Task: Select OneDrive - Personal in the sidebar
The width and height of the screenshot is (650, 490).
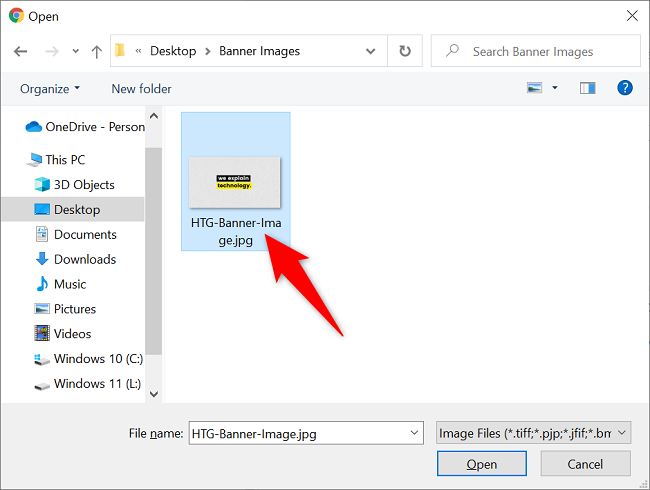Action: click(85, 127)
